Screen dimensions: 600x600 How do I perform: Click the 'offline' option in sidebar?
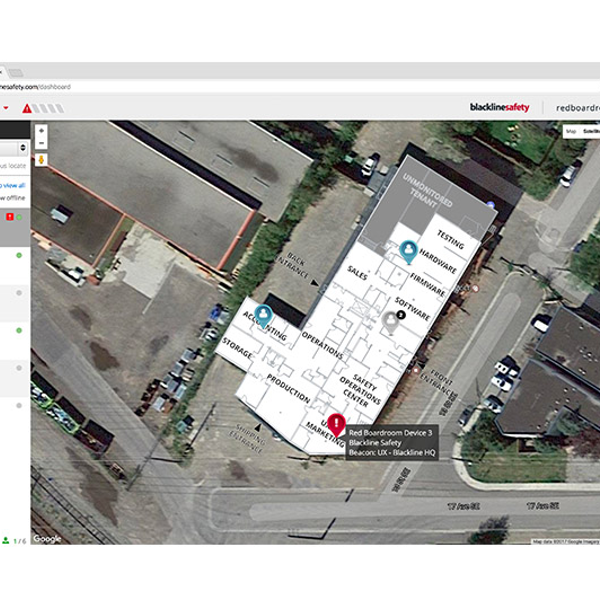click(x=15, y=198)
